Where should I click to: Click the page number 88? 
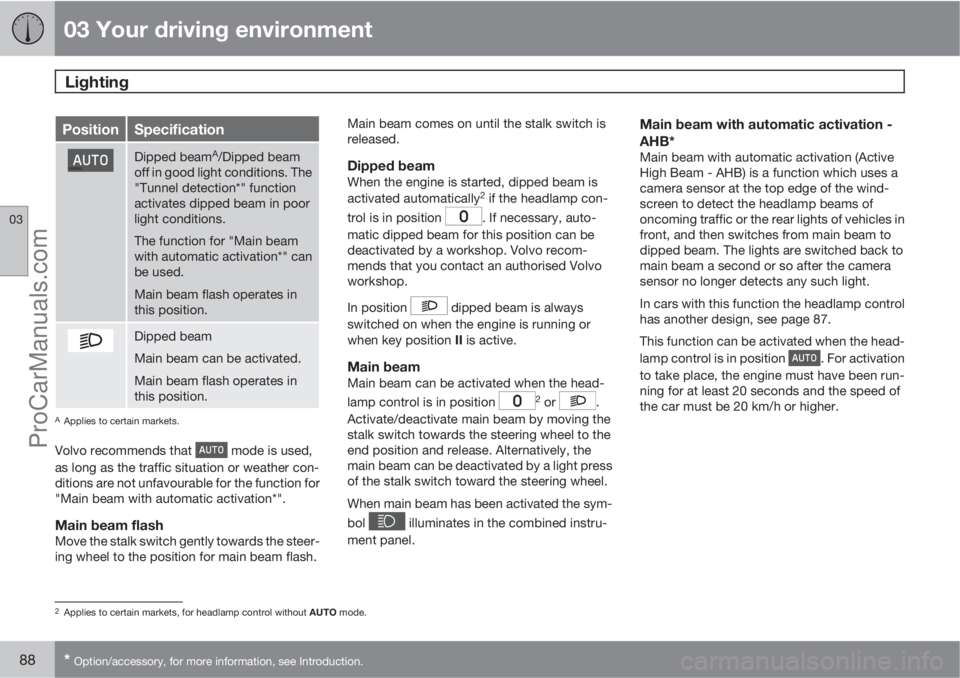click(23, 660)
